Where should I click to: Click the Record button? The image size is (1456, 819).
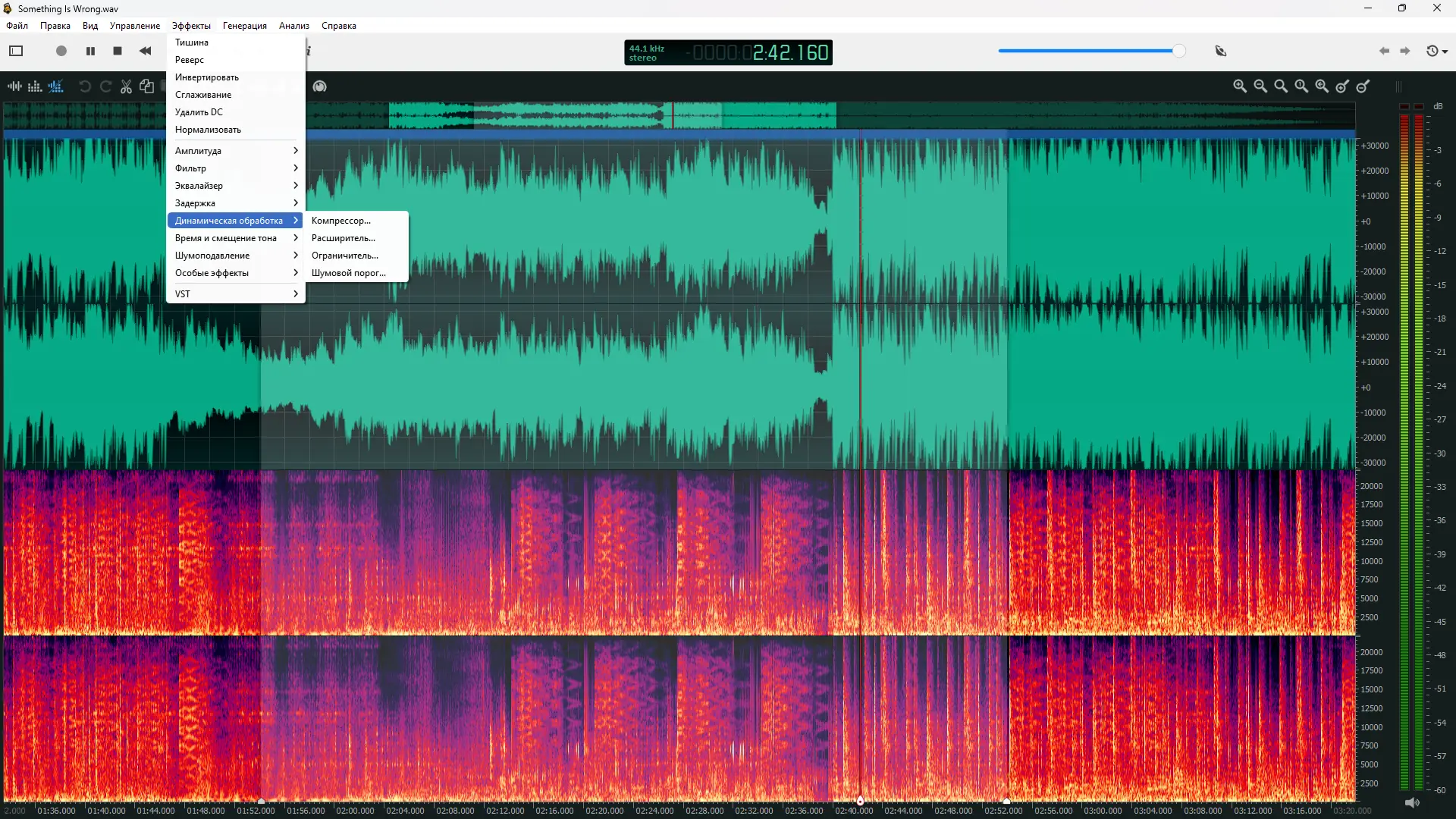(x=61, y=51)
